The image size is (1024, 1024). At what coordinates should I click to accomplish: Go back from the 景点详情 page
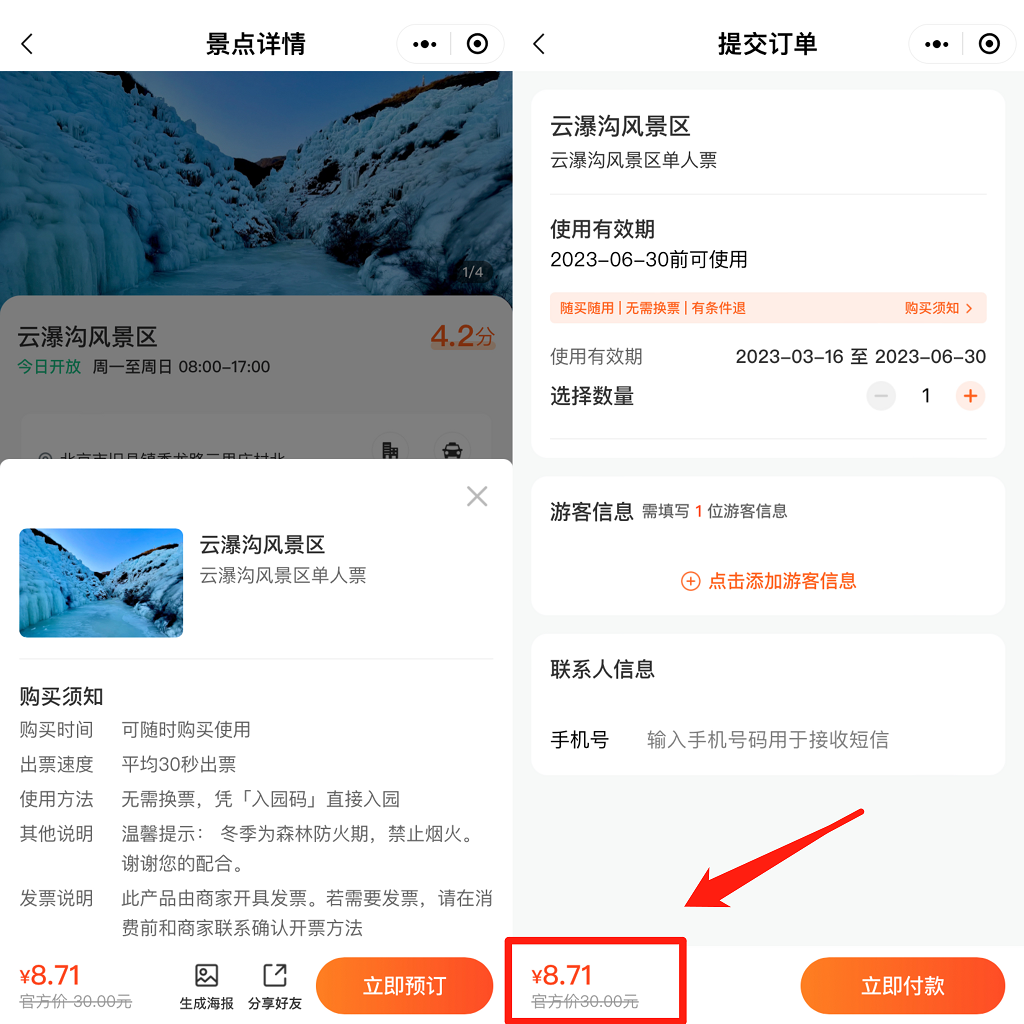27,44
